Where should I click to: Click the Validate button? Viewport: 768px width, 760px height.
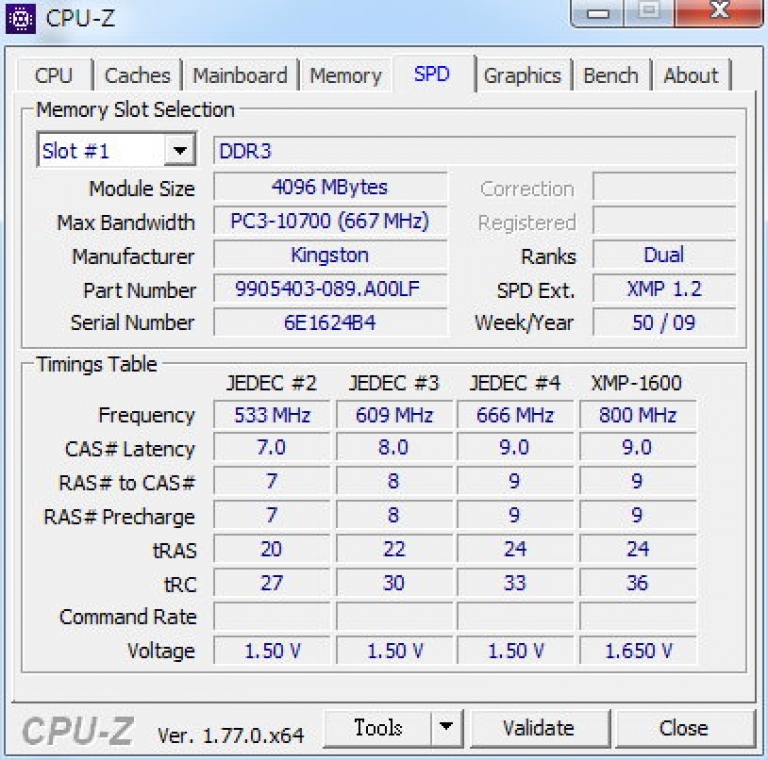(x=539, y=728)
